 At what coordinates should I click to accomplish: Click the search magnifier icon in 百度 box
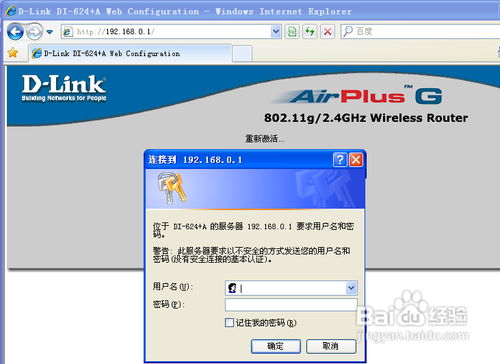(x=348, y=31)
